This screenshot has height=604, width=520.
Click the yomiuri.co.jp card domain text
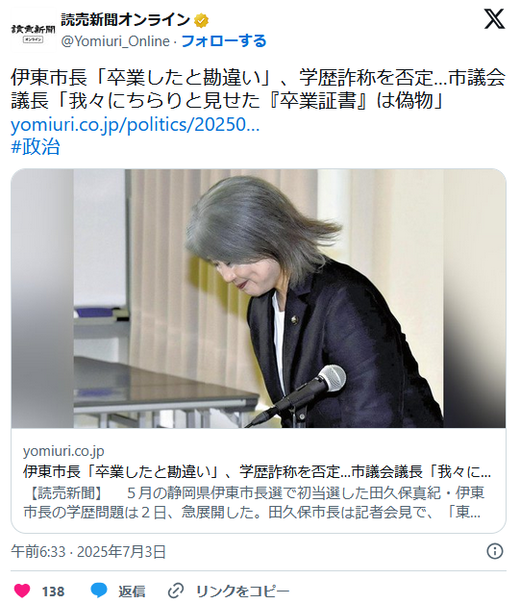(x=64, y=451)
